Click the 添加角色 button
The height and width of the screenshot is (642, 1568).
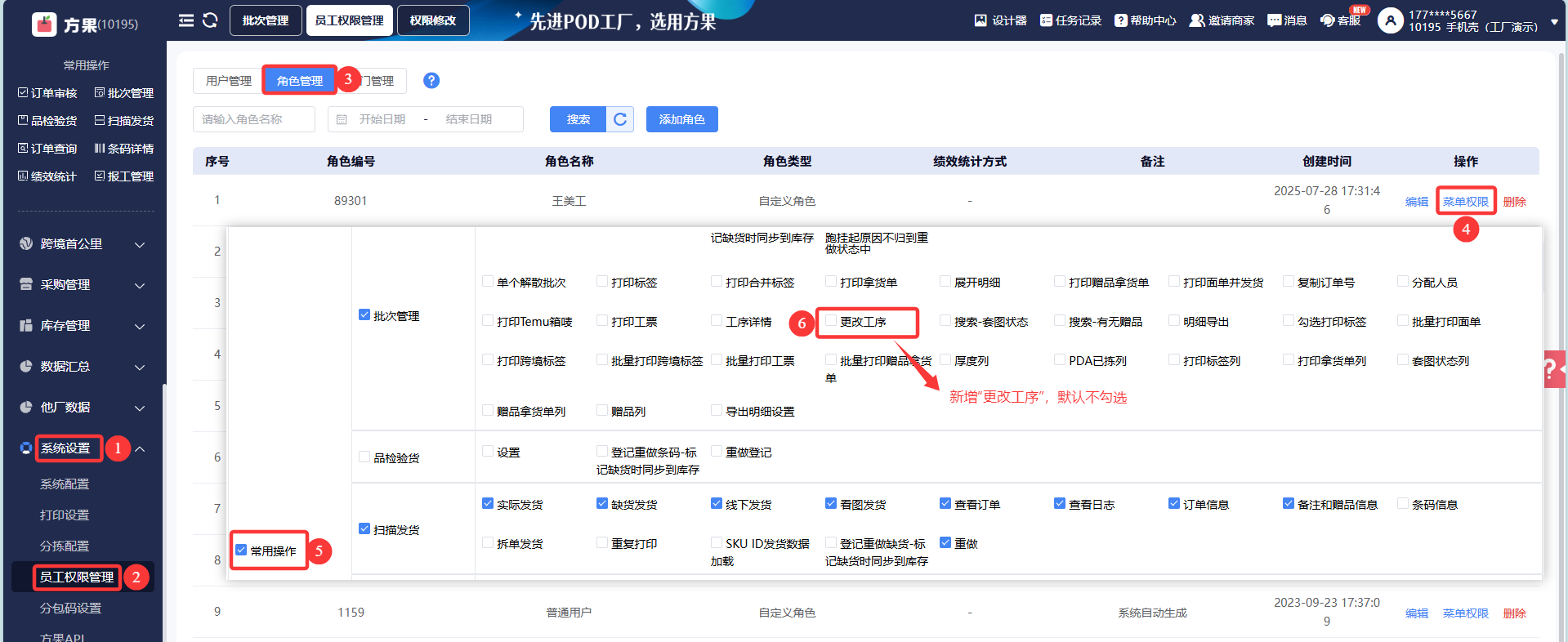[x=681, y=119]
